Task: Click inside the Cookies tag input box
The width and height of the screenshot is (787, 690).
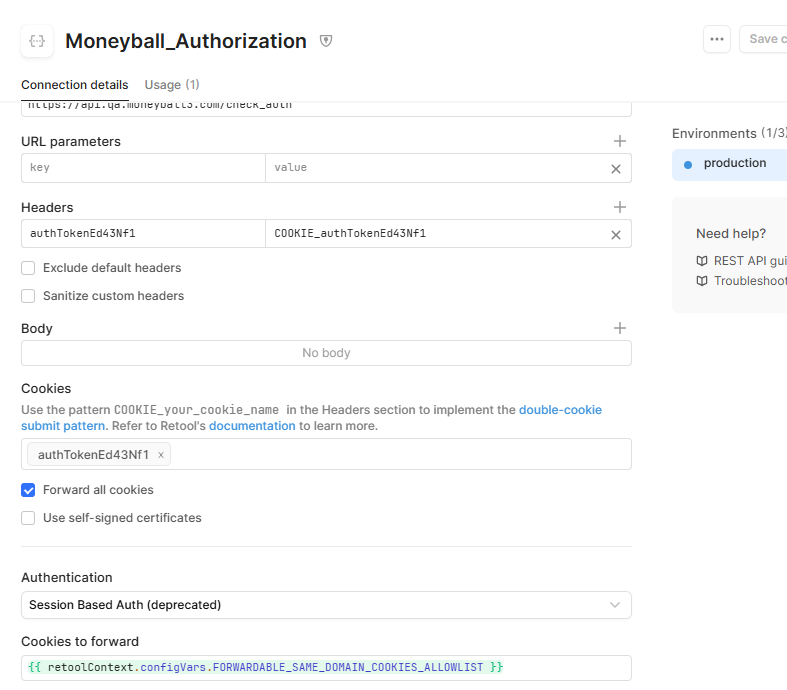Action: pyautogui.click(x=326, y=454)
